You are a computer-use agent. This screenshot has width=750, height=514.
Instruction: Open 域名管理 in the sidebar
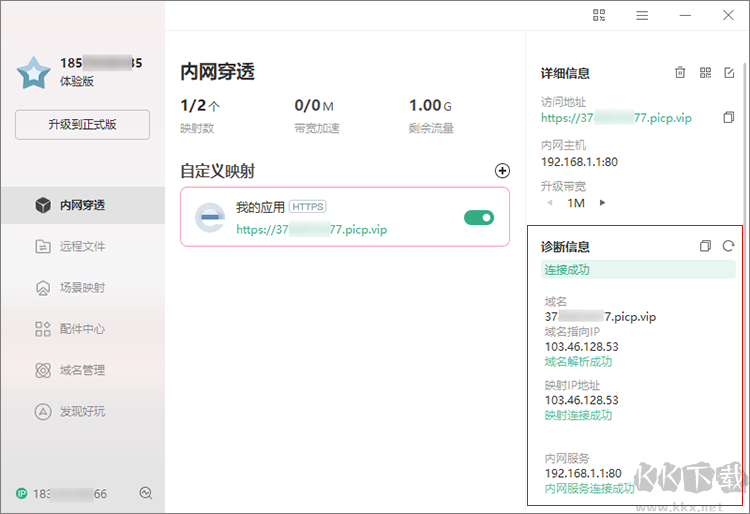[x=82, y=370]
